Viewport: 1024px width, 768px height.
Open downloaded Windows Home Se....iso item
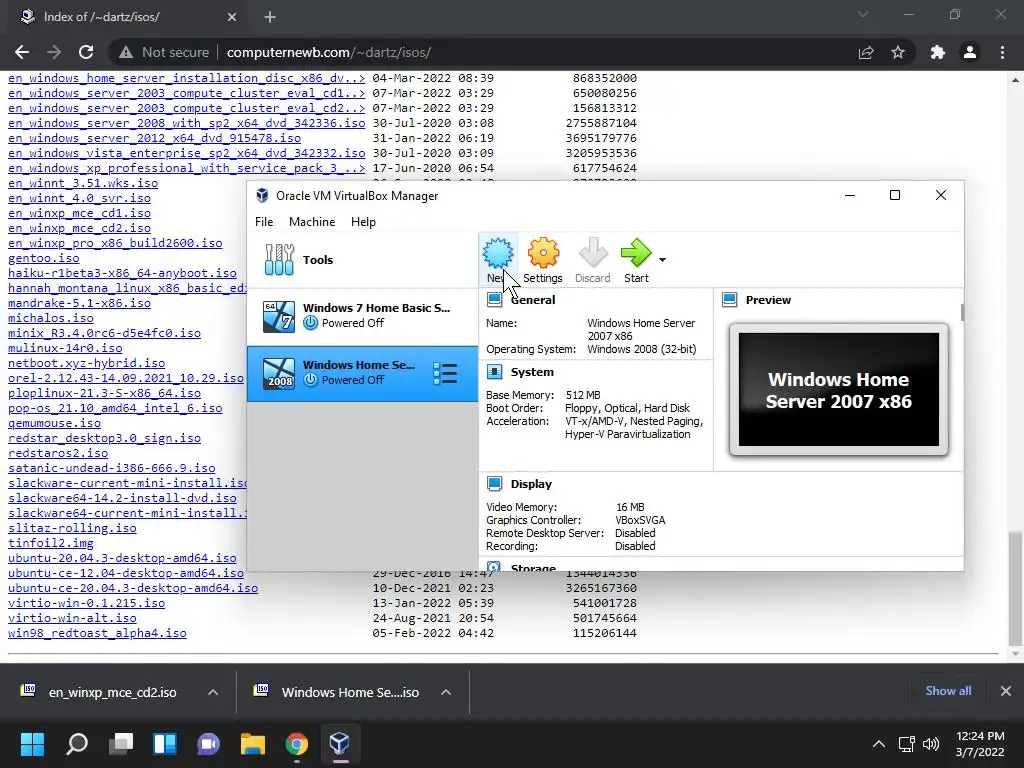pyautogui.click(x=338, y=692)
